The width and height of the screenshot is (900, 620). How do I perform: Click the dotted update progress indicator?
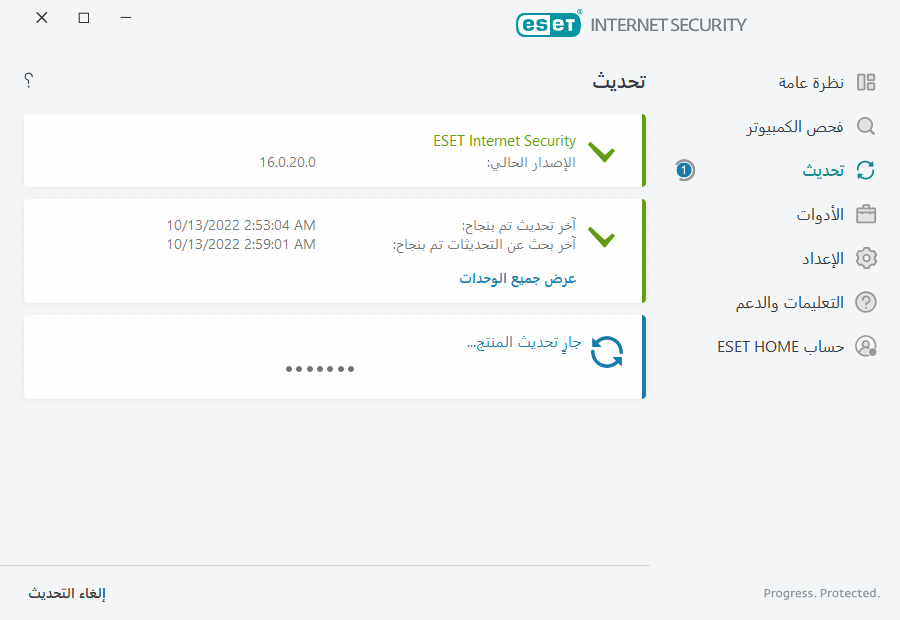pyautogui.click(x=320, y=368)
